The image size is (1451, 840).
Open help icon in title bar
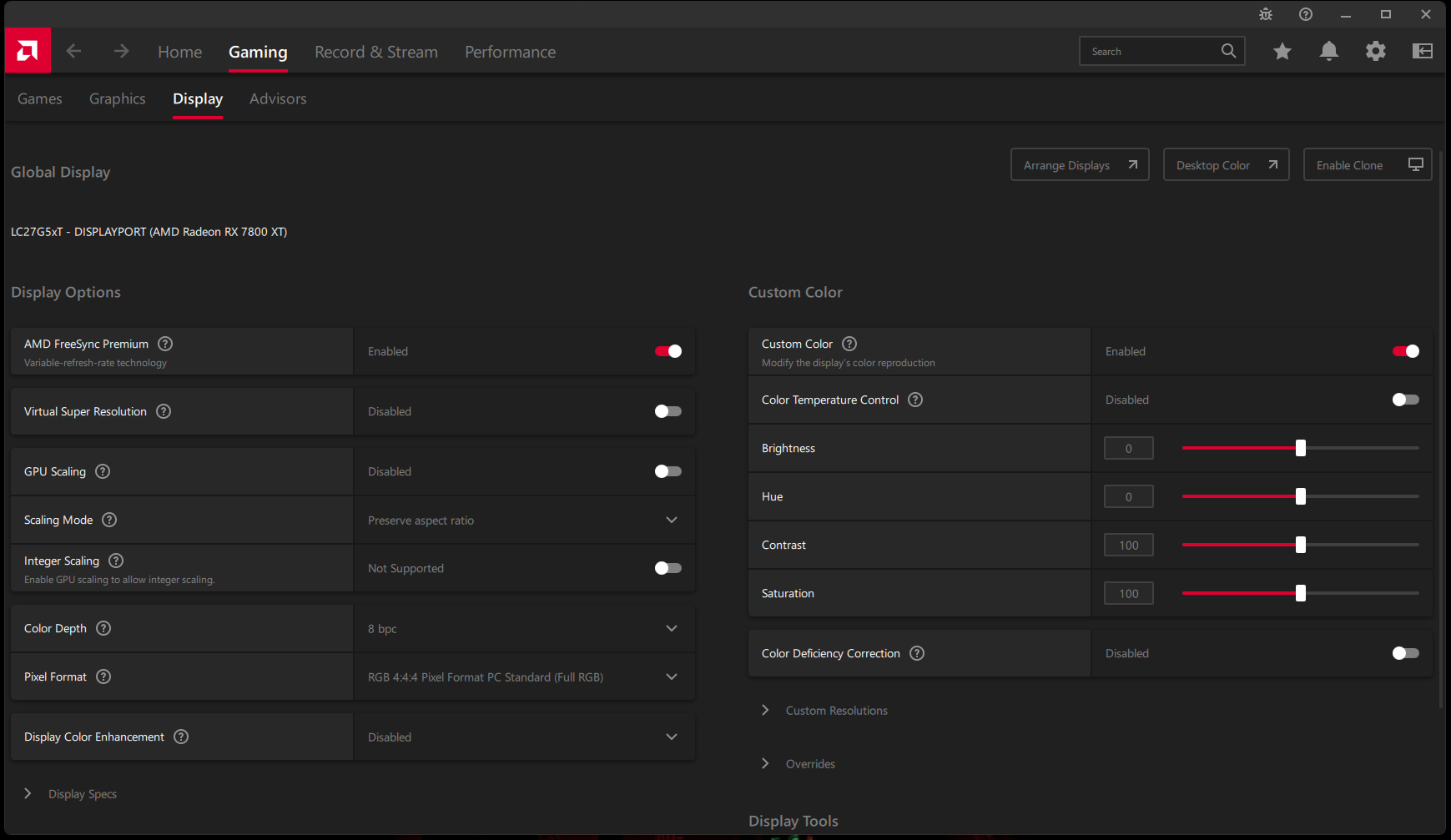pos(1306,14)
